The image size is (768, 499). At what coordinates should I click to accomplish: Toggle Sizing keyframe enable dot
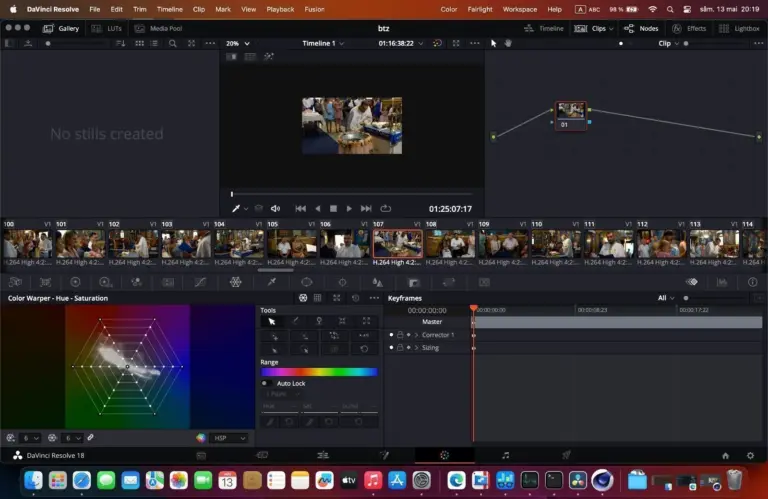391,348
